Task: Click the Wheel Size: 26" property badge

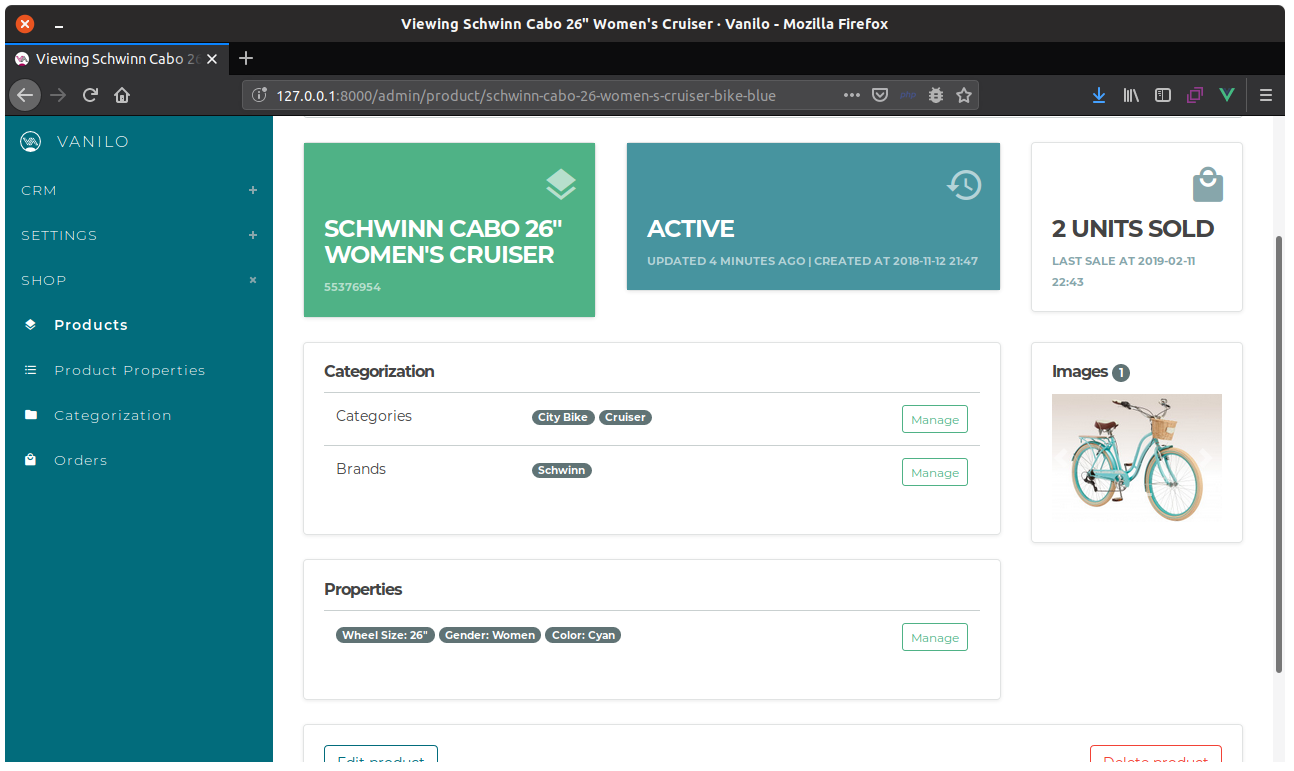Action: 385,635
